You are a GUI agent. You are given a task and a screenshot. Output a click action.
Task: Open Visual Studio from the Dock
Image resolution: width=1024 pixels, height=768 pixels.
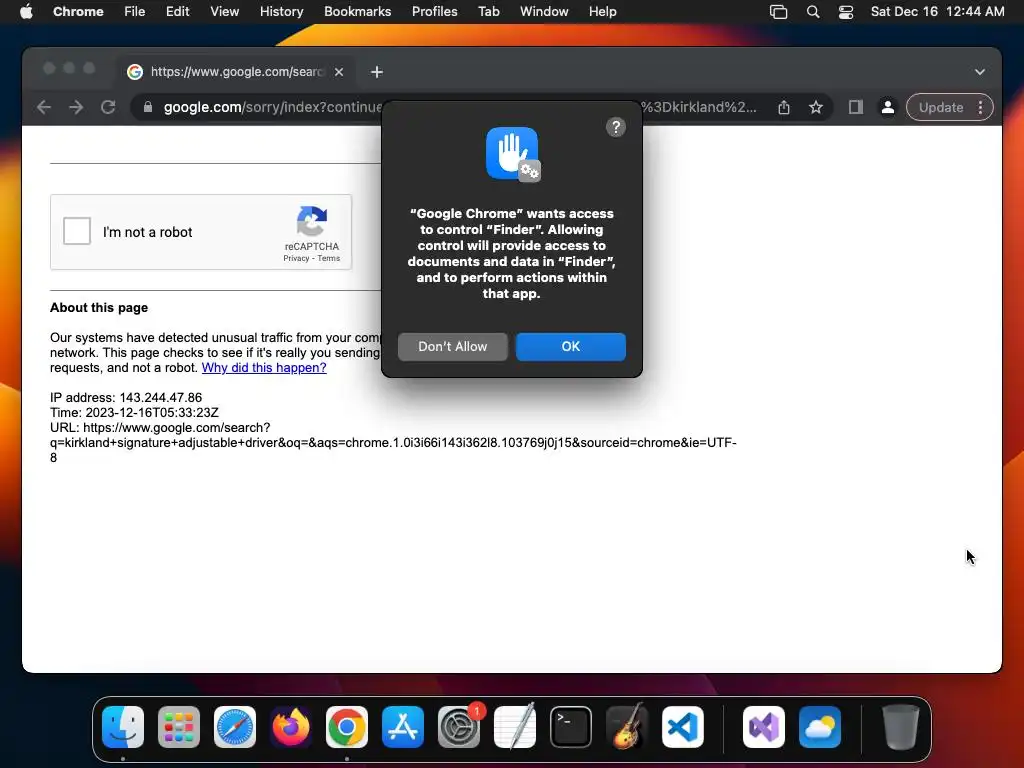764,727
